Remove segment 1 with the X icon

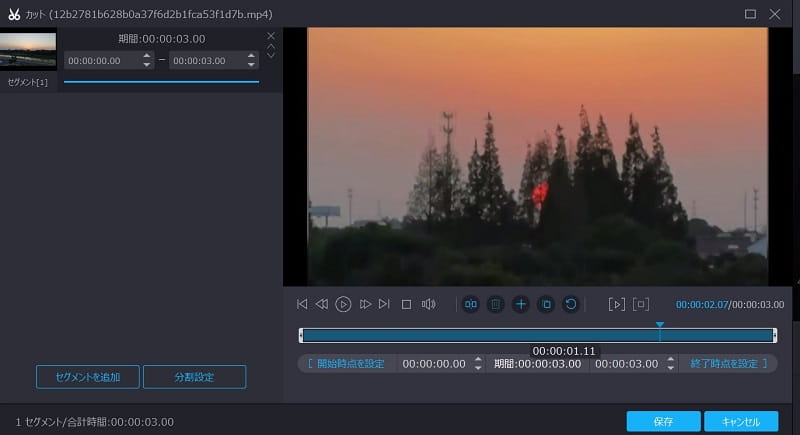(270, 36)
